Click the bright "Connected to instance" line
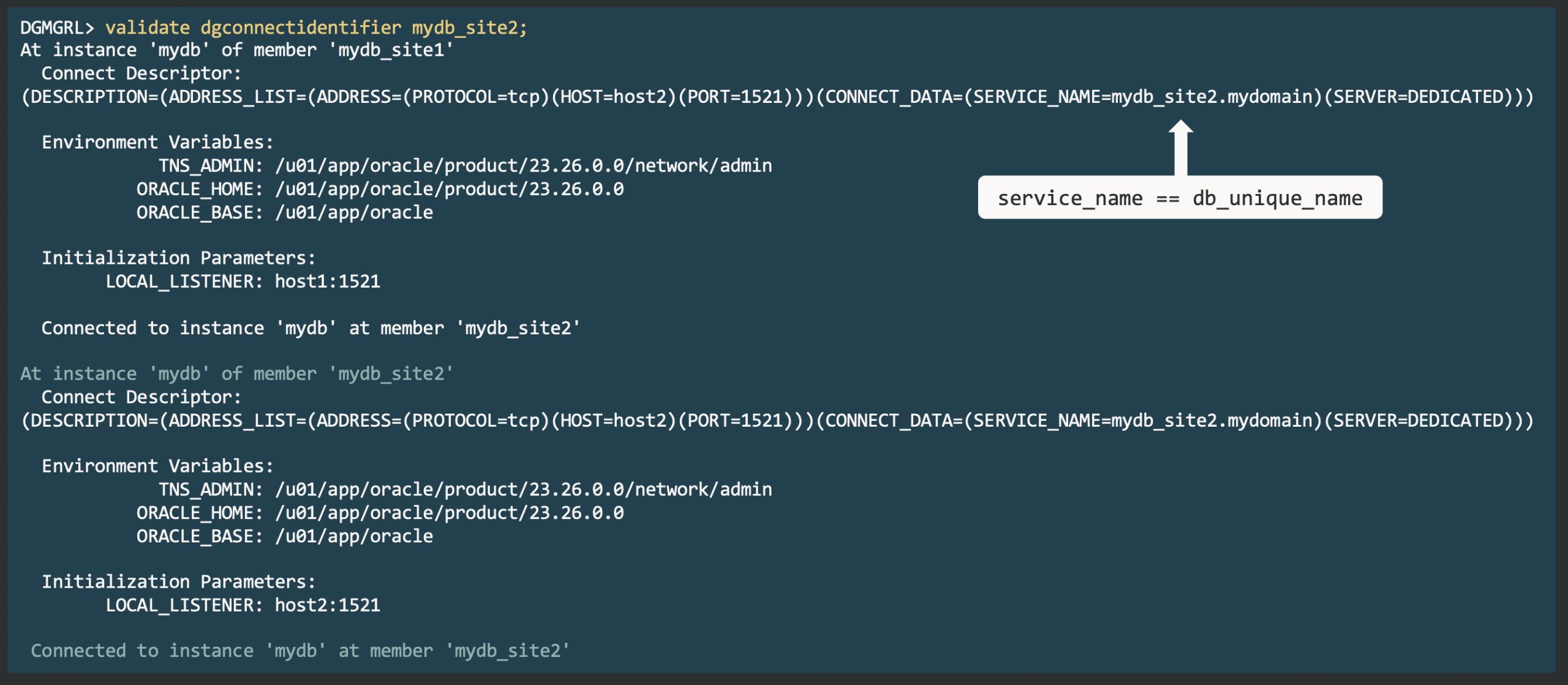Screen dimensions: 1568x685 (311, 328)
